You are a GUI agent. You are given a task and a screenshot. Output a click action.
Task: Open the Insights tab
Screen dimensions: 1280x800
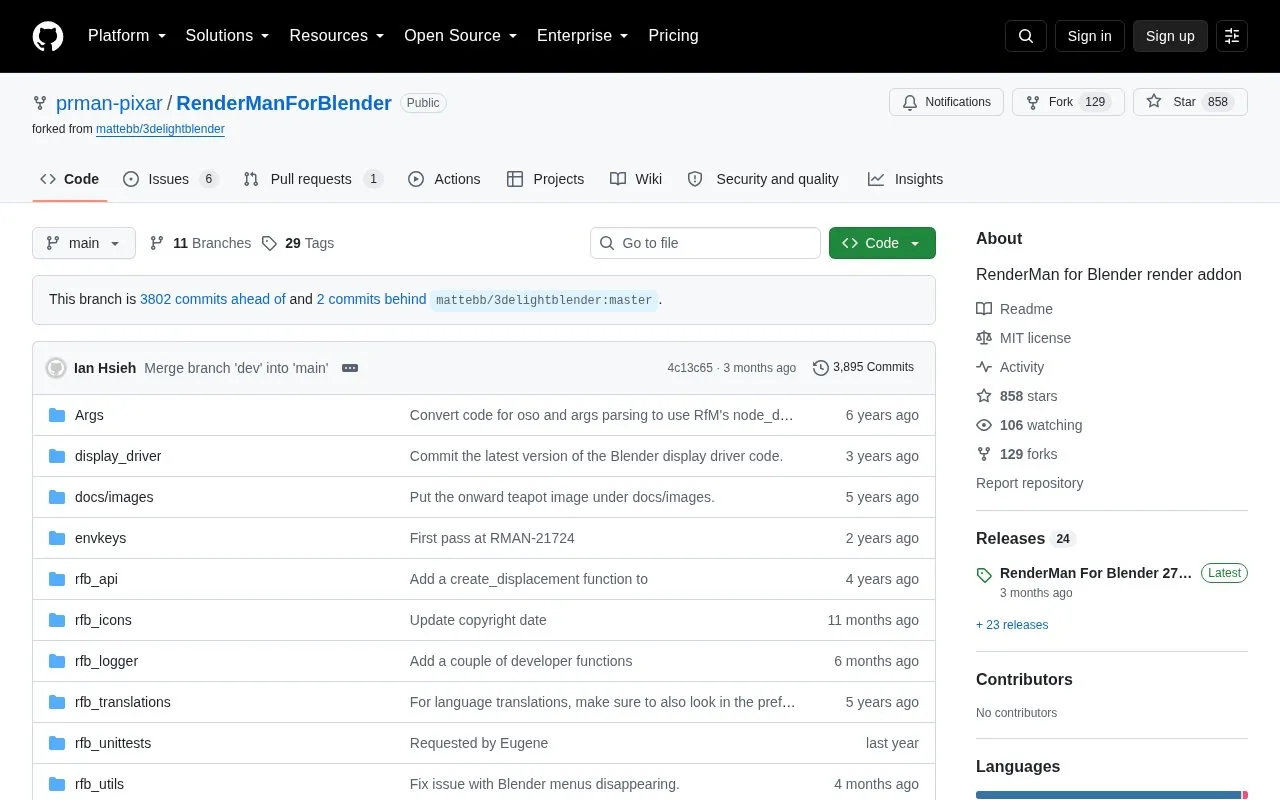pyautogui.click(x=905, y=179)
